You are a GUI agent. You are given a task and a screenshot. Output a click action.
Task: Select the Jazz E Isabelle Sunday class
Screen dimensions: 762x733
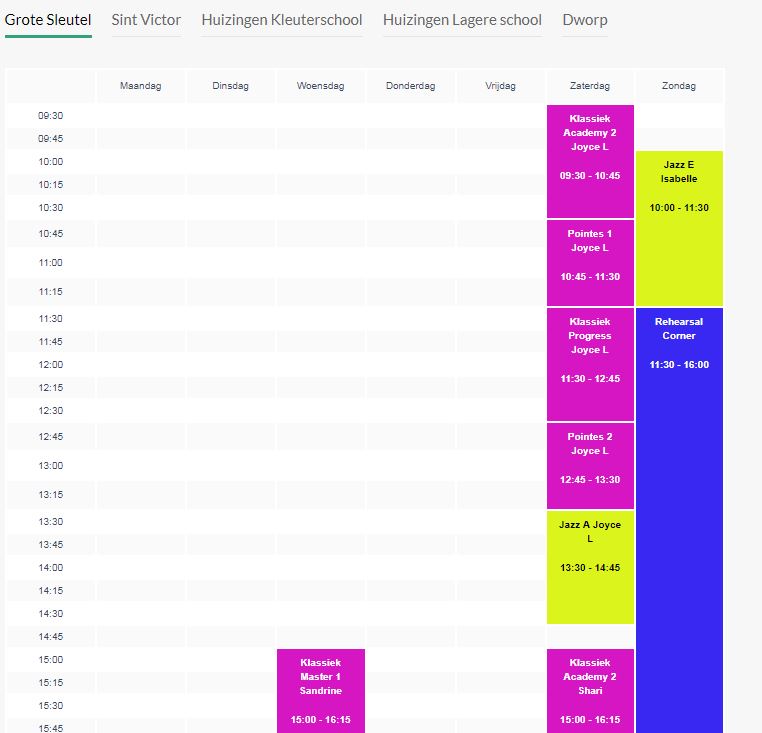click(x=679, y=228)
